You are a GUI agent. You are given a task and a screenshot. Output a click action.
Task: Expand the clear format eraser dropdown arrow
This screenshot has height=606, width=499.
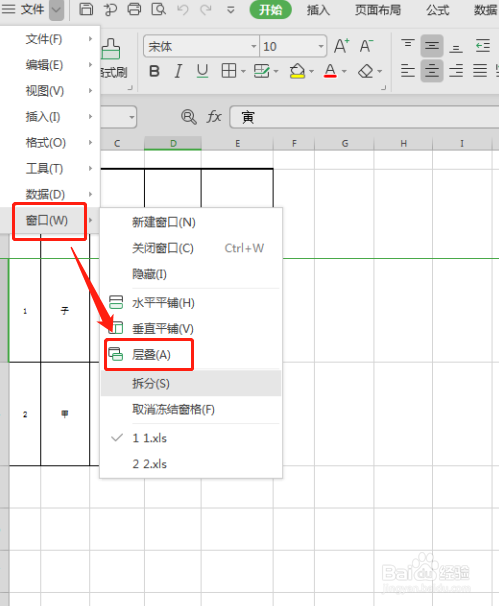pos(380,71)
